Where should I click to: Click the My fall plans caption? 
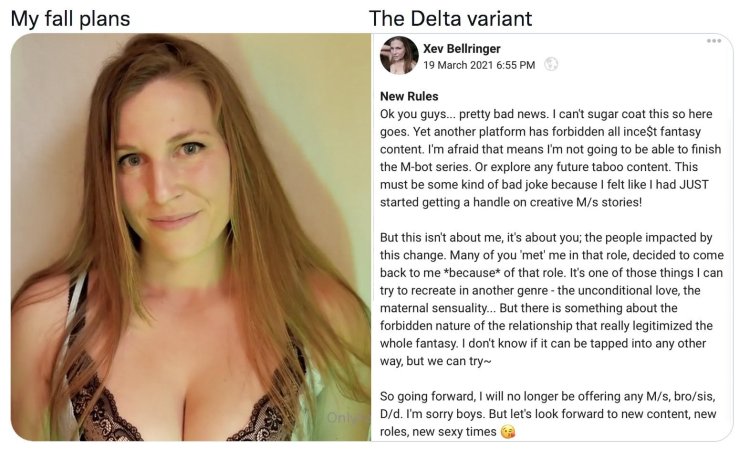click(70, 19)
